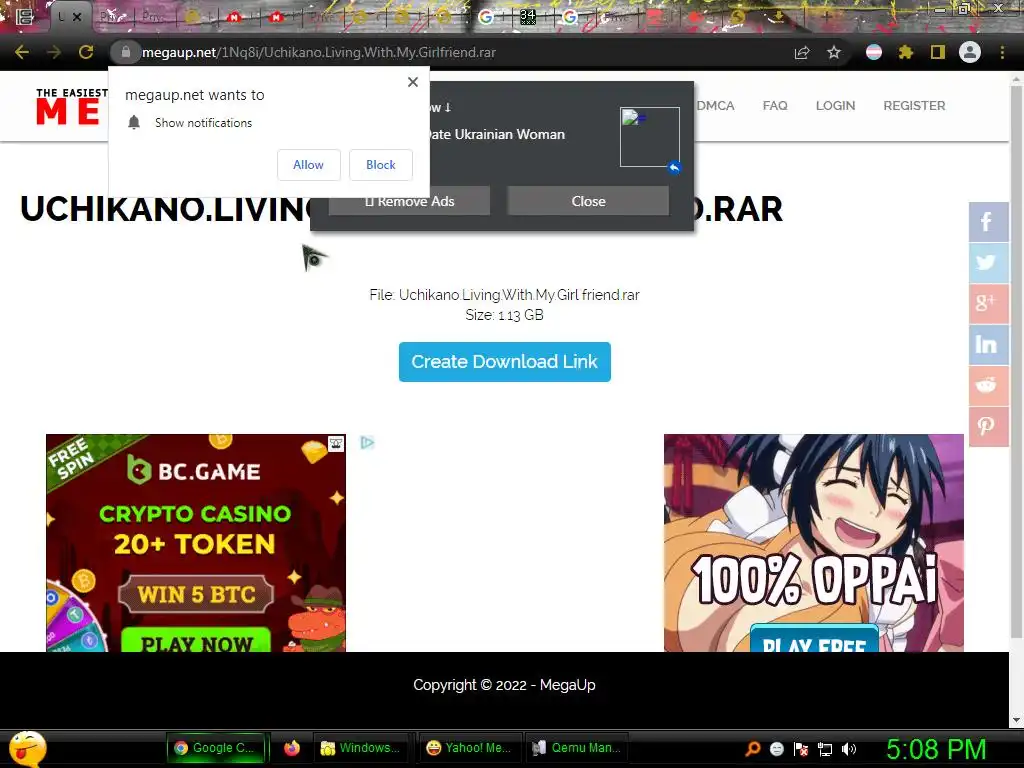Screen dimensions: 1024x768
Task: Open the Extensions puzzle-piece menu
Action: click(906, 52)
